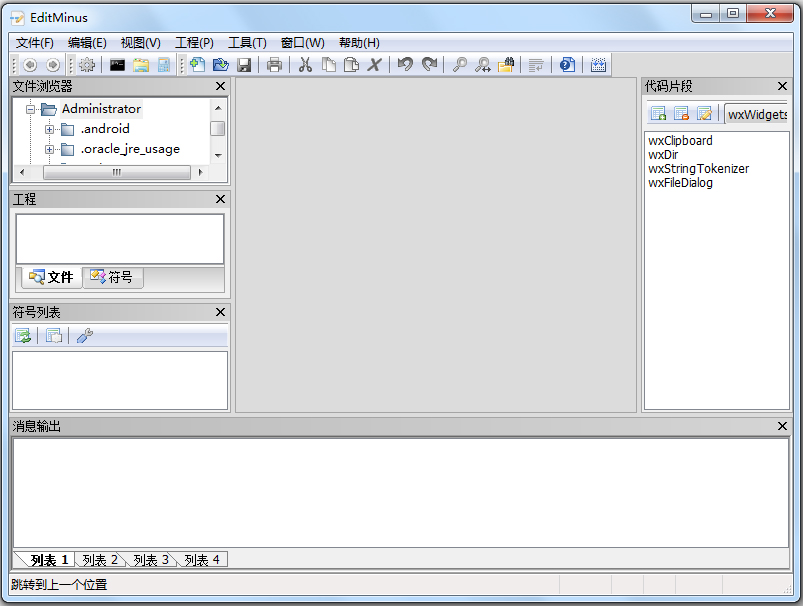This screenshot has height=606, width=803.
Task: Click the remove code snippet icon
Action: point(681,114)
